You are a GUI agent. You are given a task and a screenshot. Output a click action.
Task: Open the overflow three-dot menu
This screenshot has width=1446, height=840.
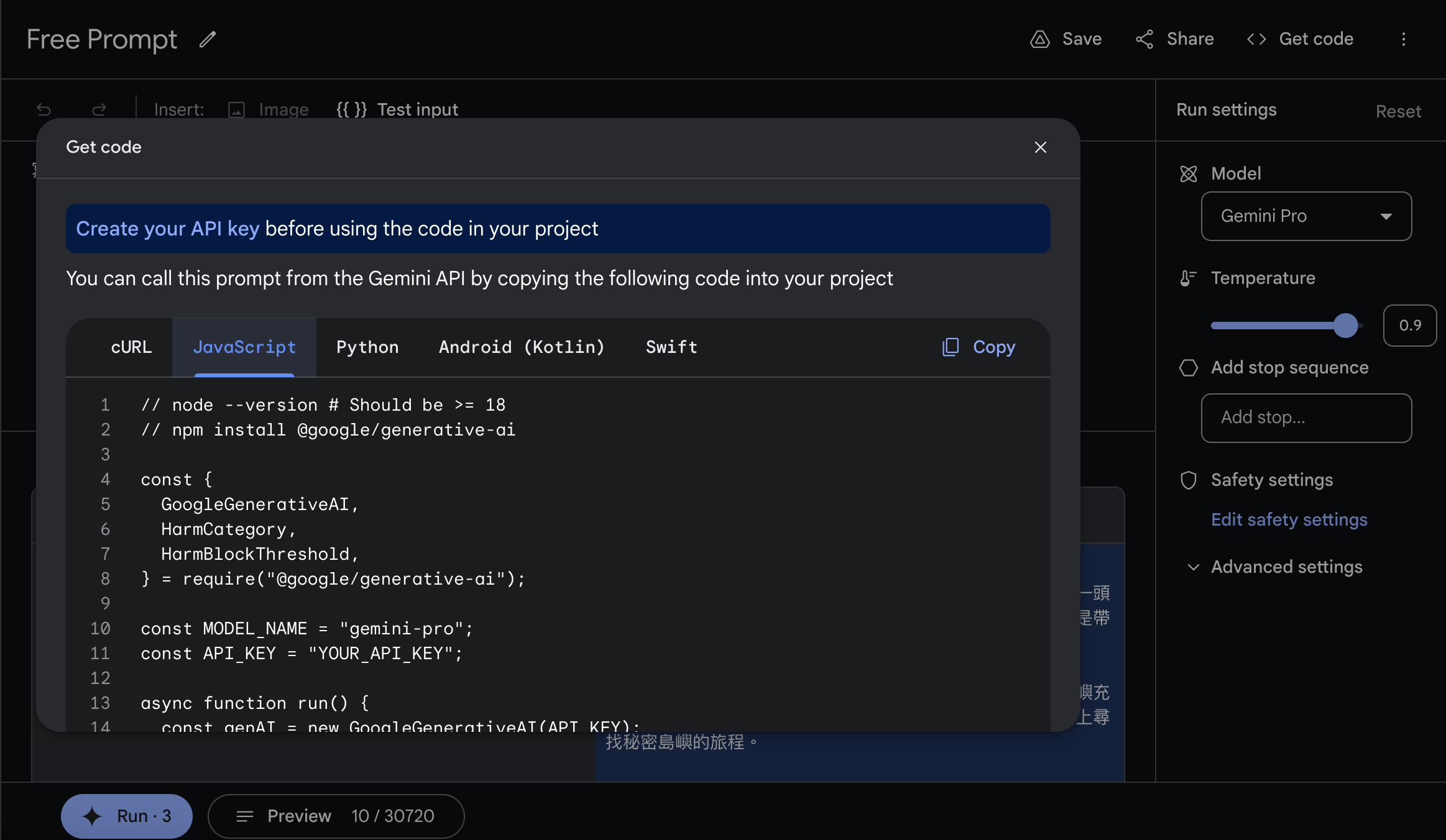click(1403, 39)
